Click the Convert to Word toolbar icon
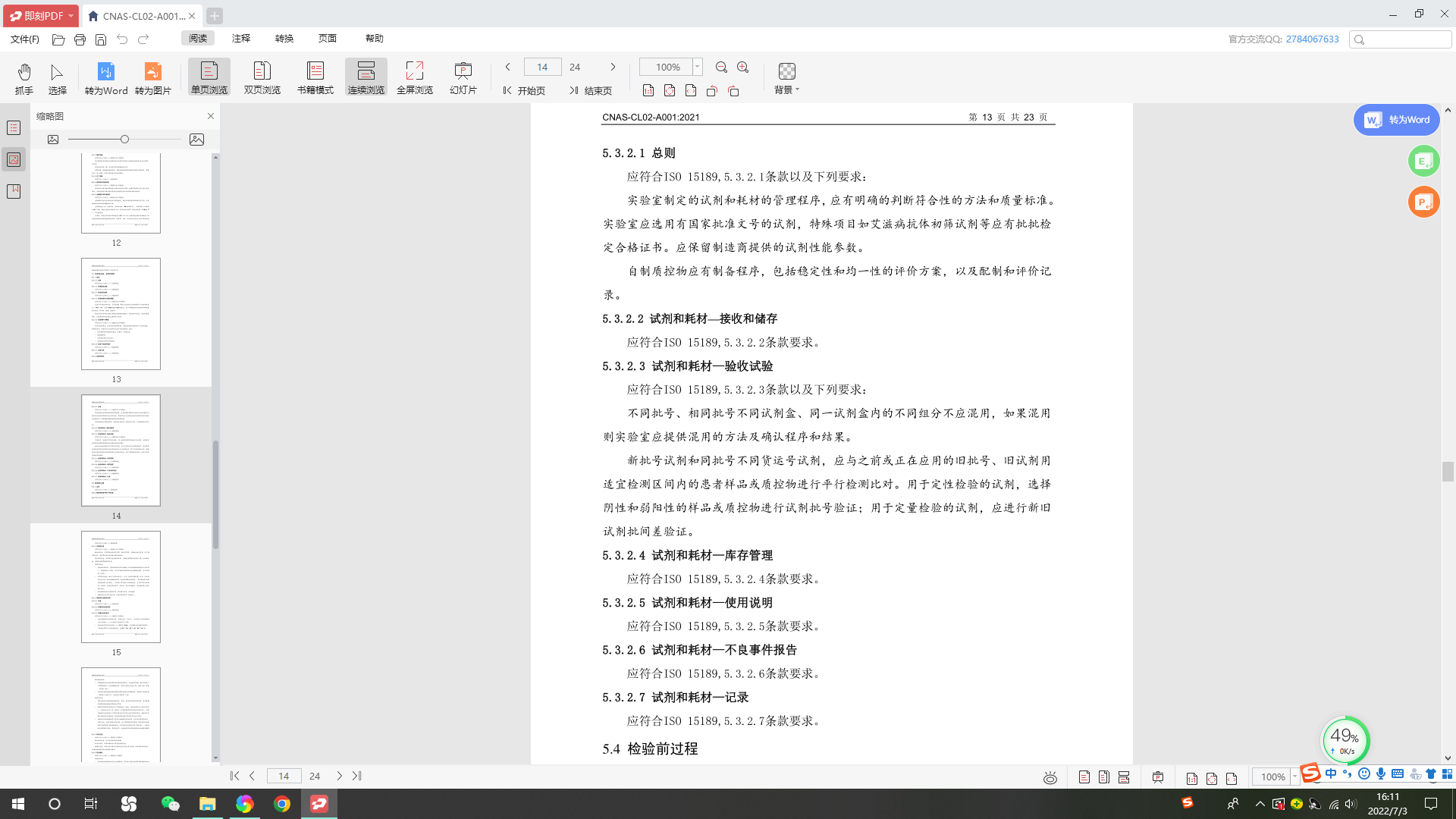Viewport: 1456px width, 819px height. (105, 78)
